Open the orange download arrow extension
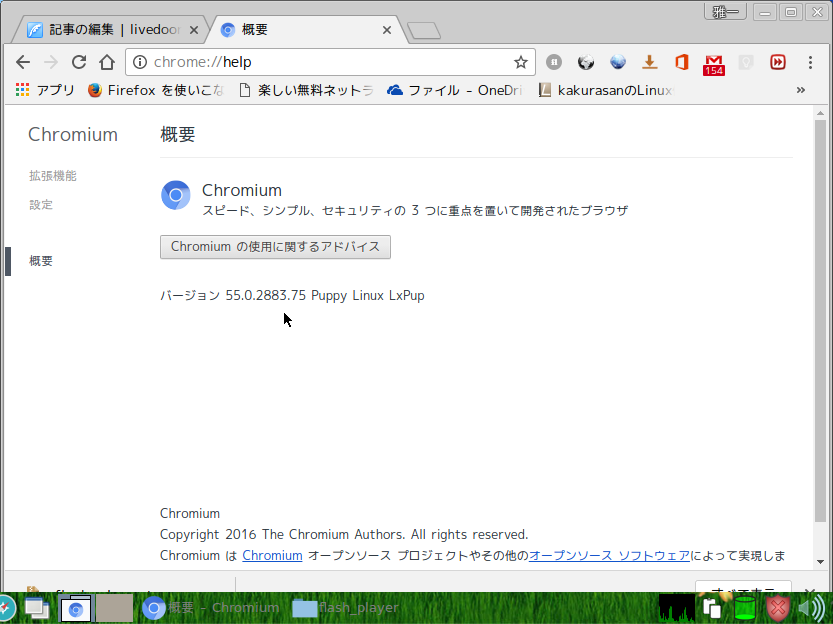 coord(649,62)
